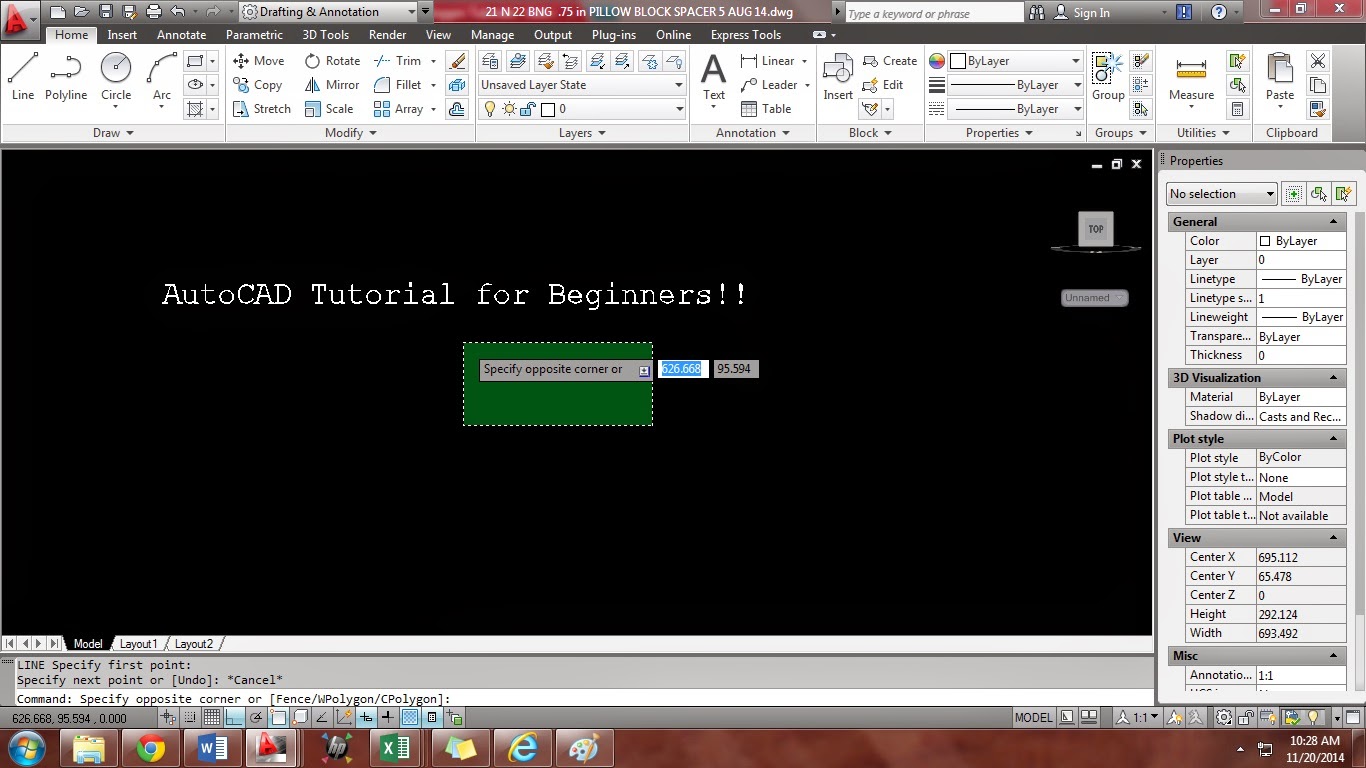Viewport: 1366px width, 768px height.
Task: Toggle Grid Display in the status bar
Action: click(x=214, y=717)
